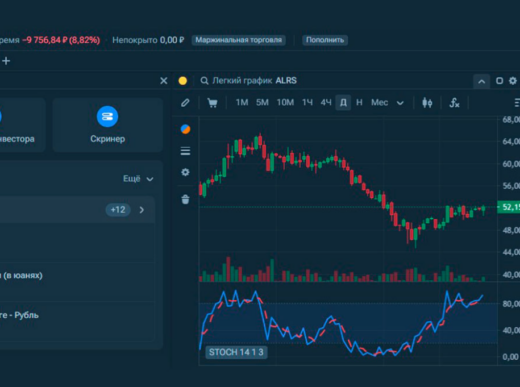This screenshot has width=520, height=387.
Task: Click the search magnifier next to Легкий график
Action: (x=204, y=81)
